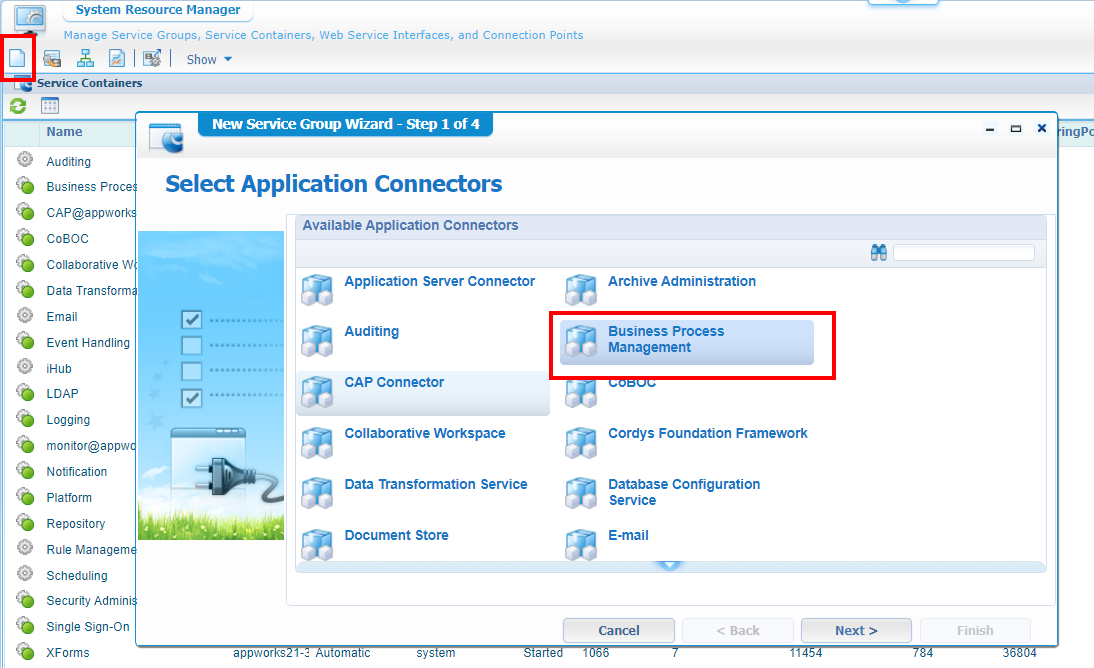1094x668 pixels.
Task: Select the Application Server Connector icon
Action: click(317, 290)
